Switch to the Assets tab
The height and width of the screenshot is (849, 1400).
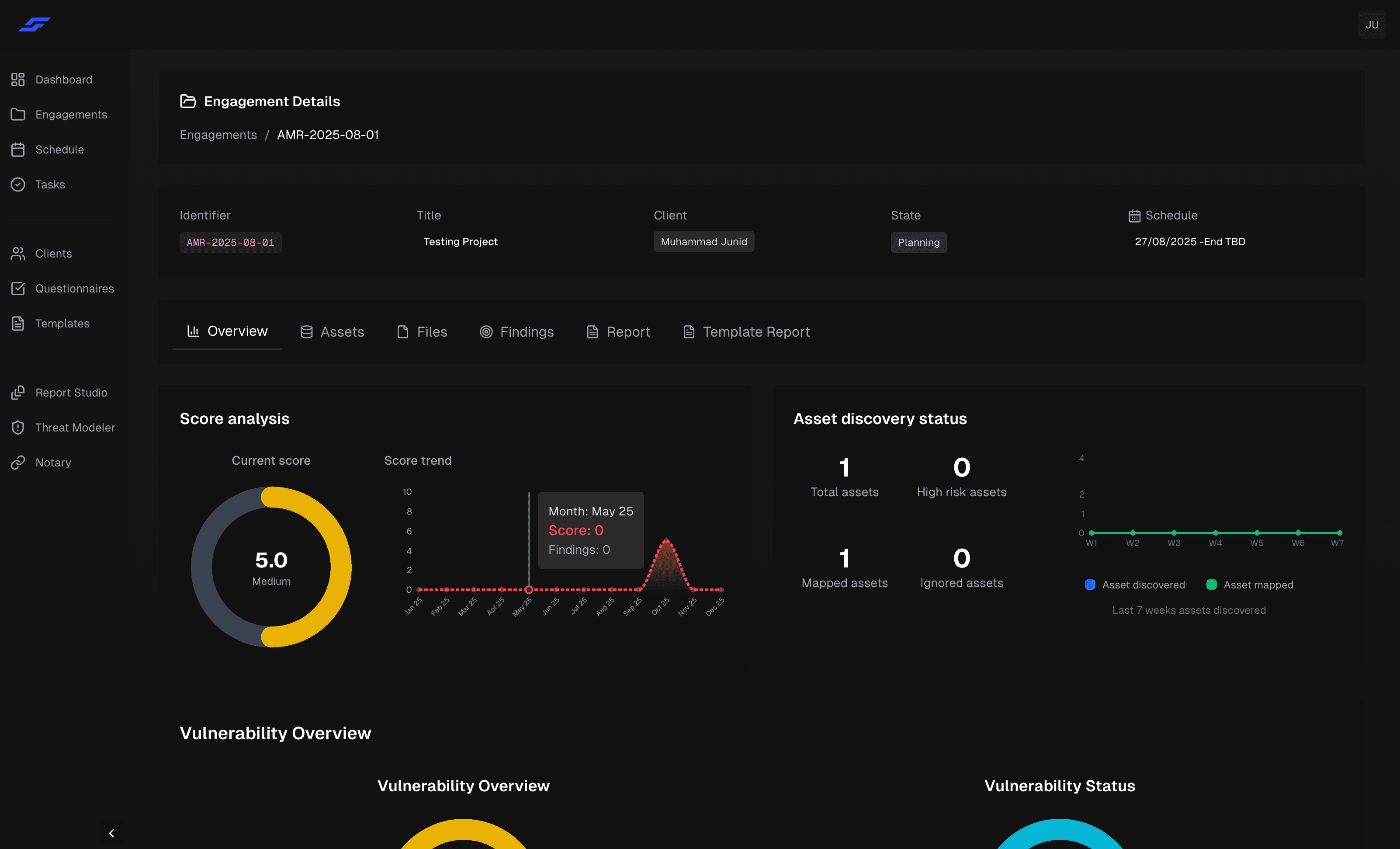coord(333,331)
